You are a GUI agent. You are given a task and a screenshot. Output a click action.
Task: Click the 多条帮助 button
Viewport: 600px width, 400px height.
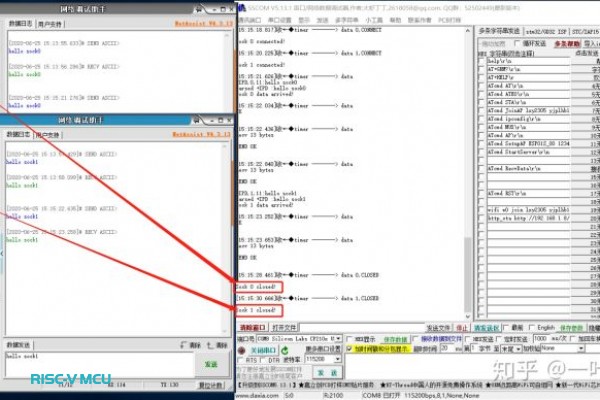(567, 44)
